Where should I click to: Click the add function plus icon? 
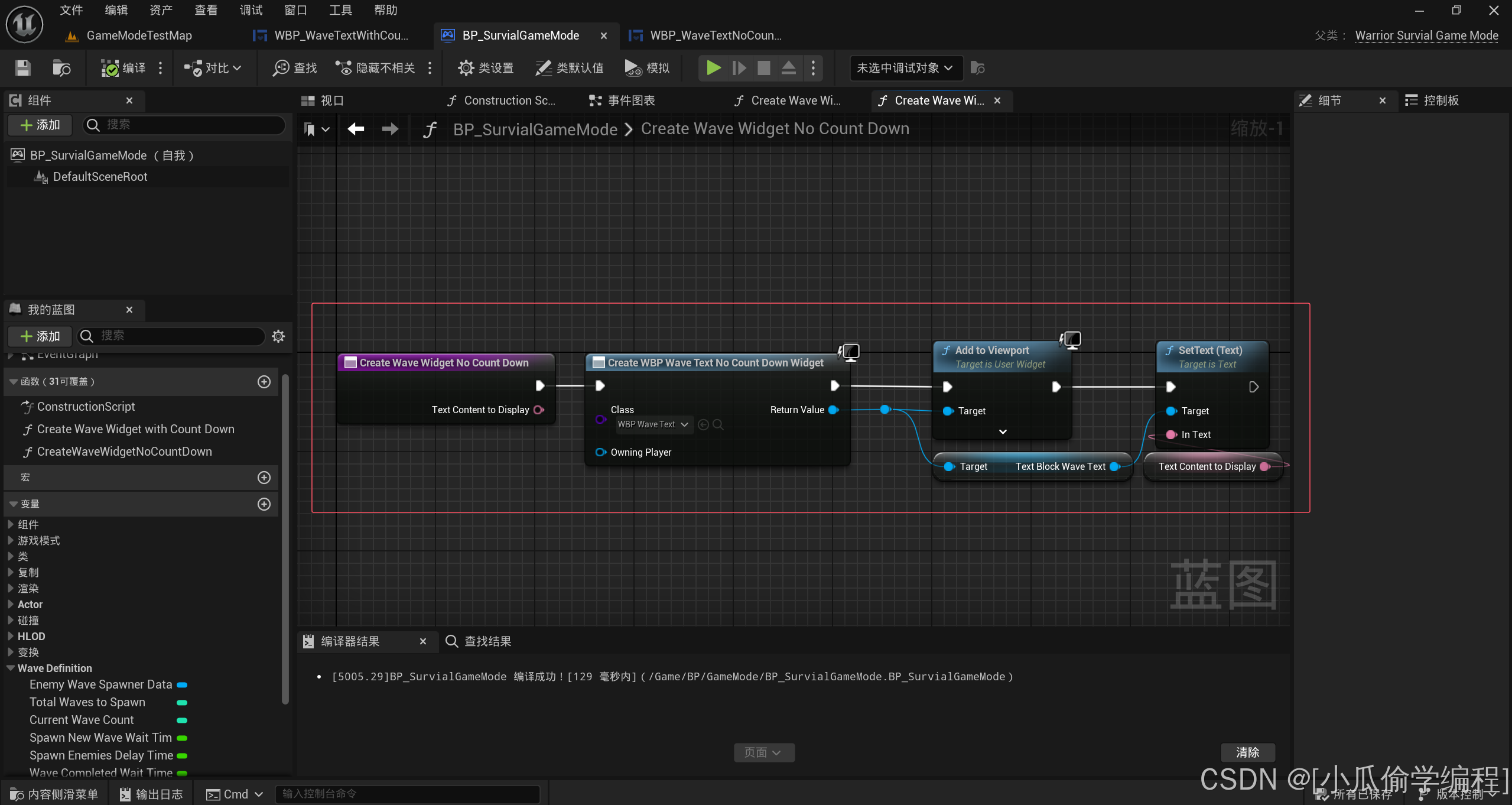[x=264, y=382]
